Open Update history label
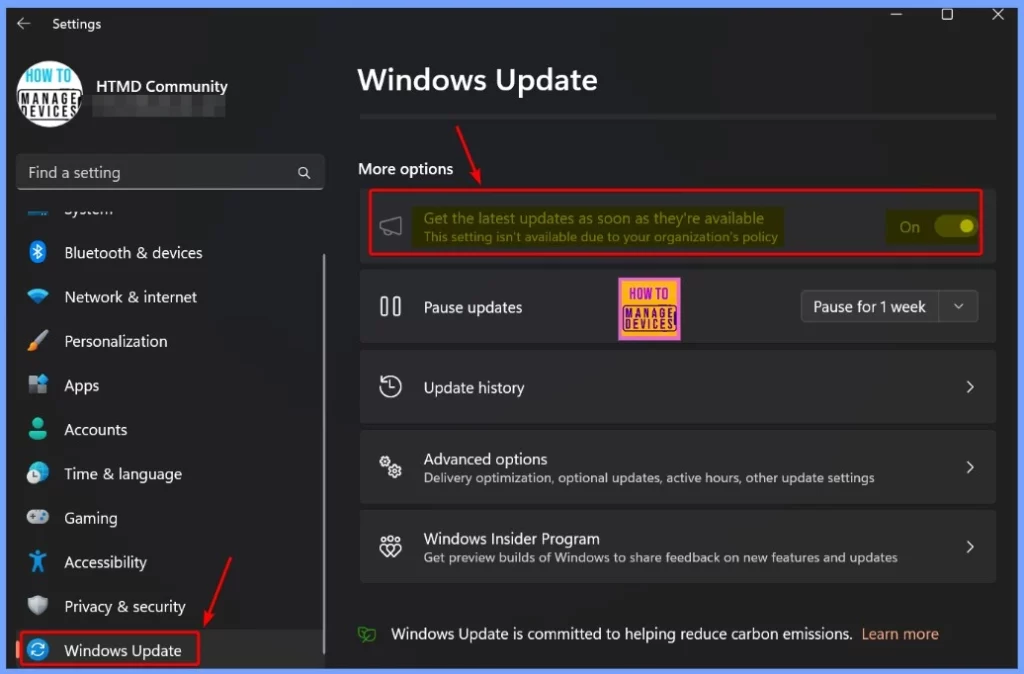Screen dimensions: 1024x674 pyautogui.click(x=473, y=388)
